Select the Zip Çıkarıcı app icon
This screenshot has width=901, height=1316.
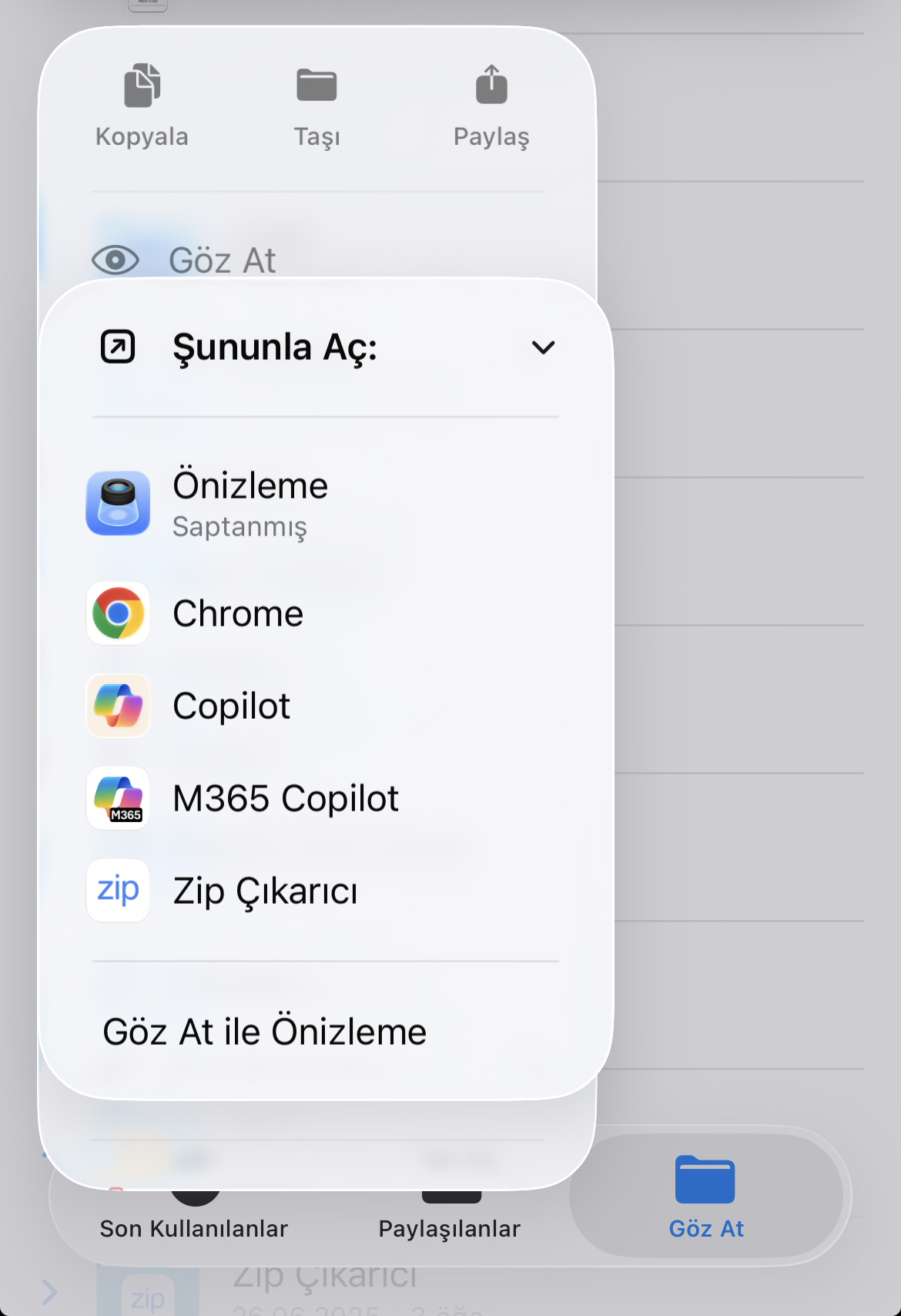coord(118,891)
